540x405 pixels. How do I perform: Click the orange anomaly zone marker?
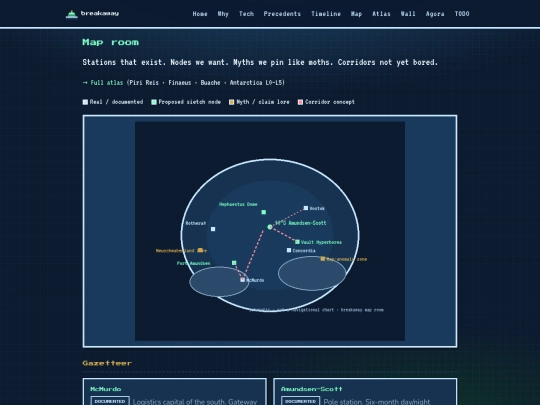pyautogui.click(x=323, y=259)
